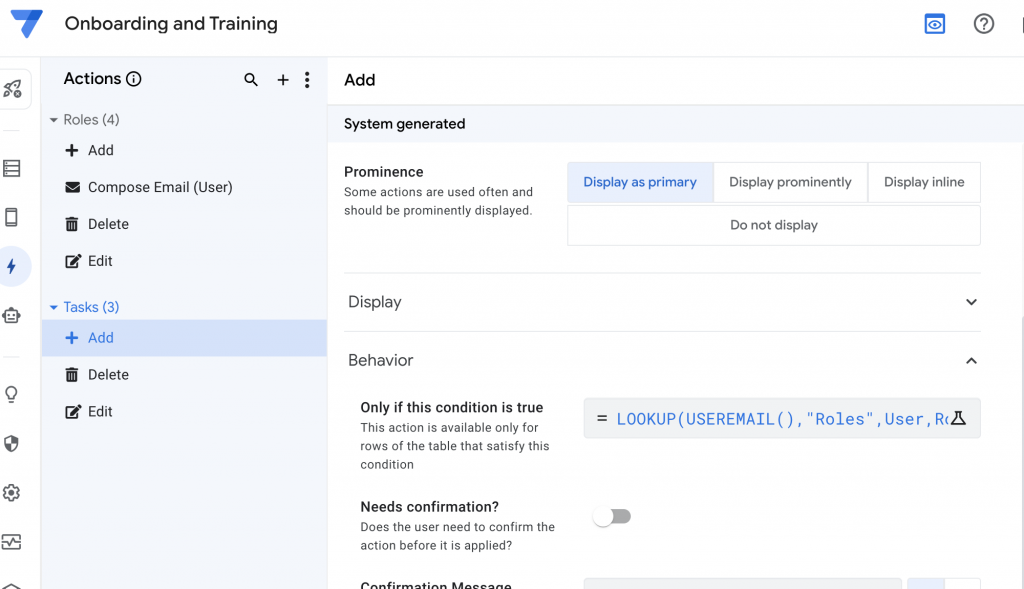Open the Automation bot icon in sidebar
The width and height of the screenshot is (1024, 589).
[x=12, y=316]
